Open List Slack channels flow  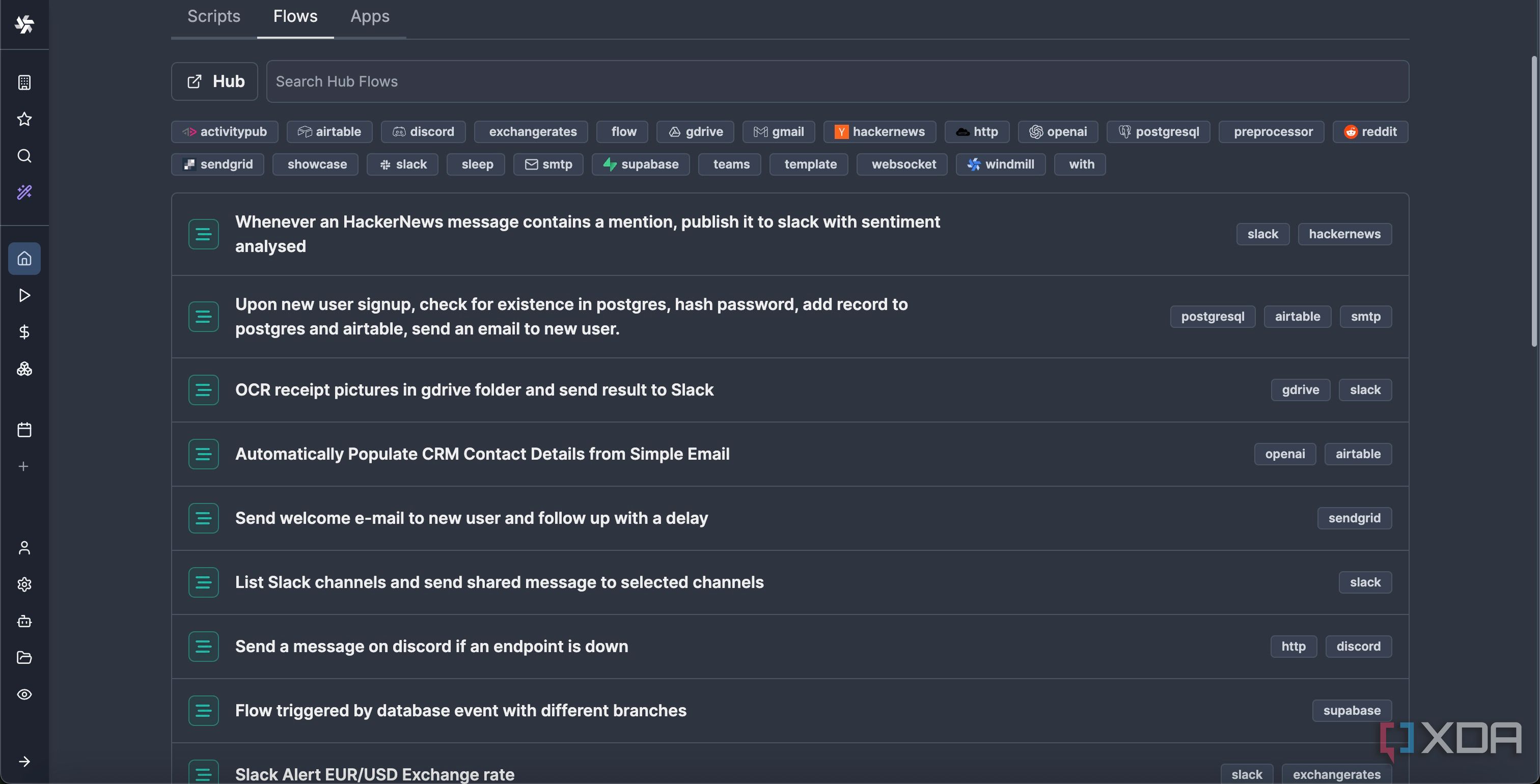(x=790, y=582)
